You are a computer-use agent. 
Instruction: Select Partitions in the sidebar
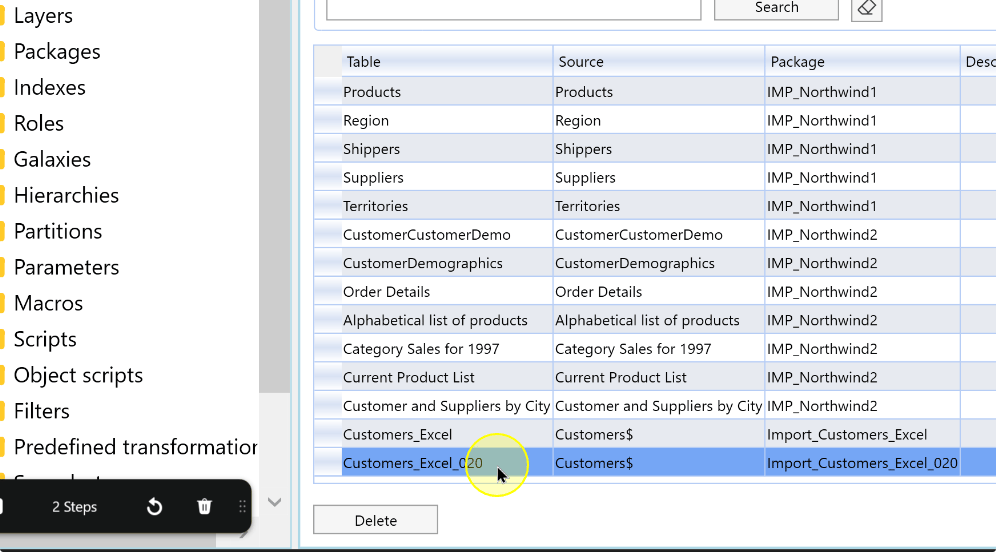tap(58, 232)
